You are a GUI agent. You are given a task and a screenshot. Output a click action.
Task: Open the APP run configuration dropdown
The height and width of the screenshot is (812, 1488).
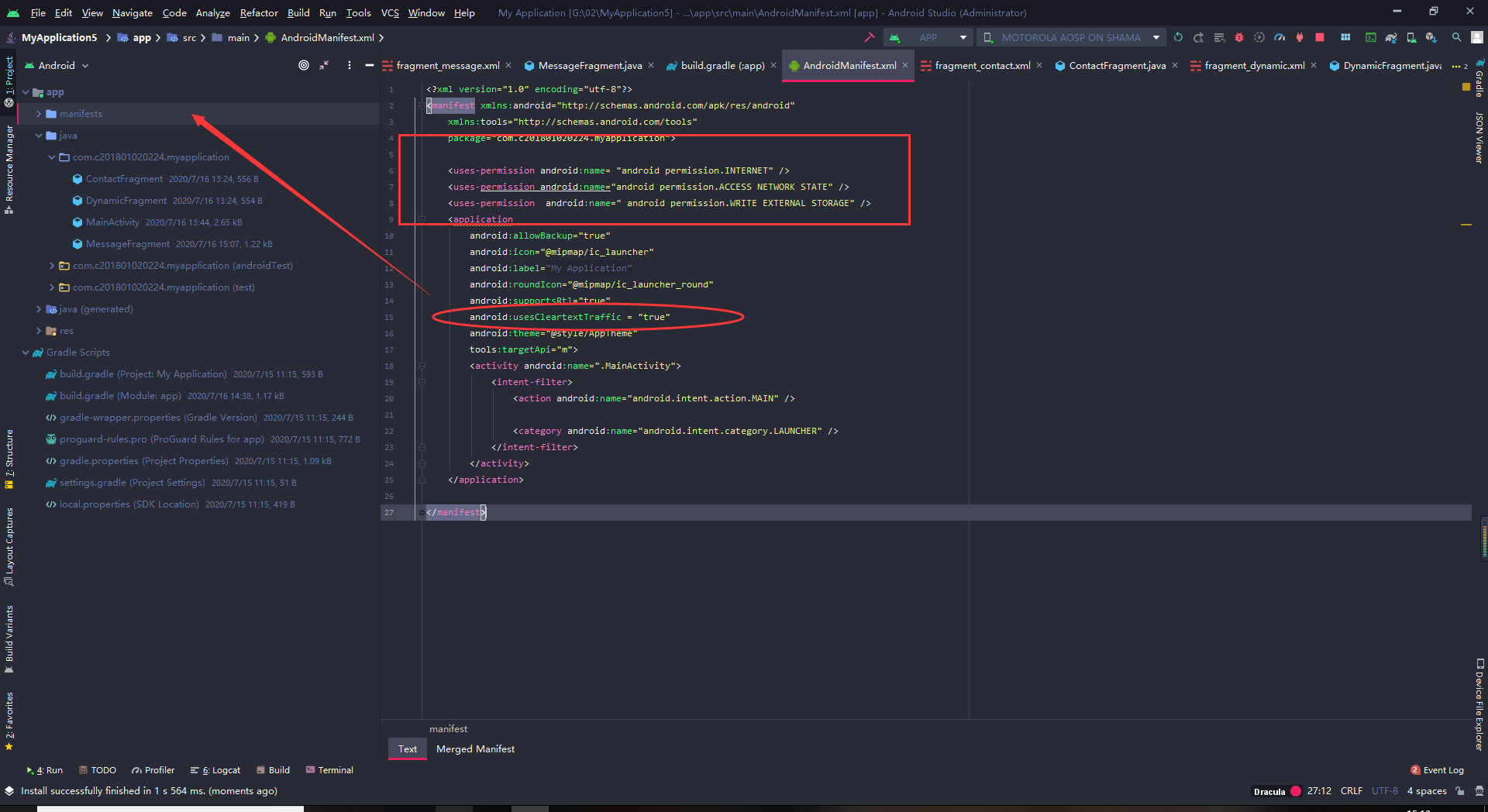928,37
